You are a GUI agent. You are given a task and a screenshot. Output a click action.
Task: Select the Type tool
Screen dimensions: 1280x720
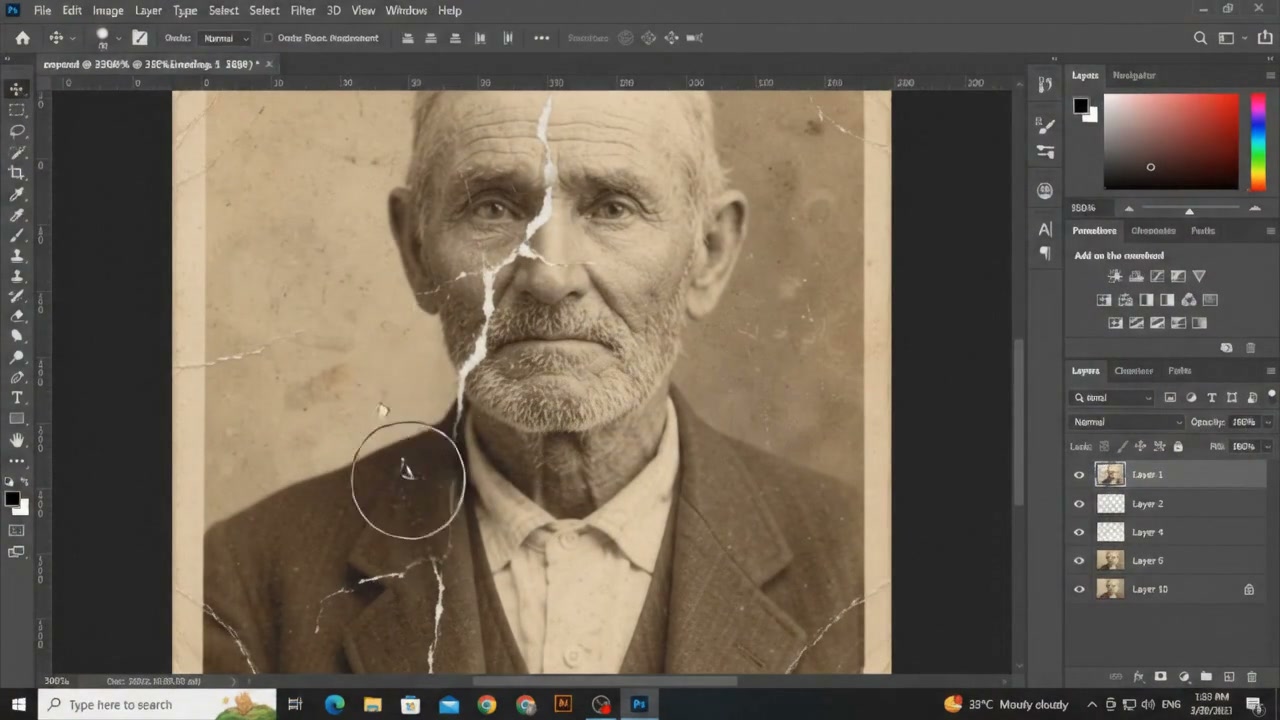tap(17, 398)
